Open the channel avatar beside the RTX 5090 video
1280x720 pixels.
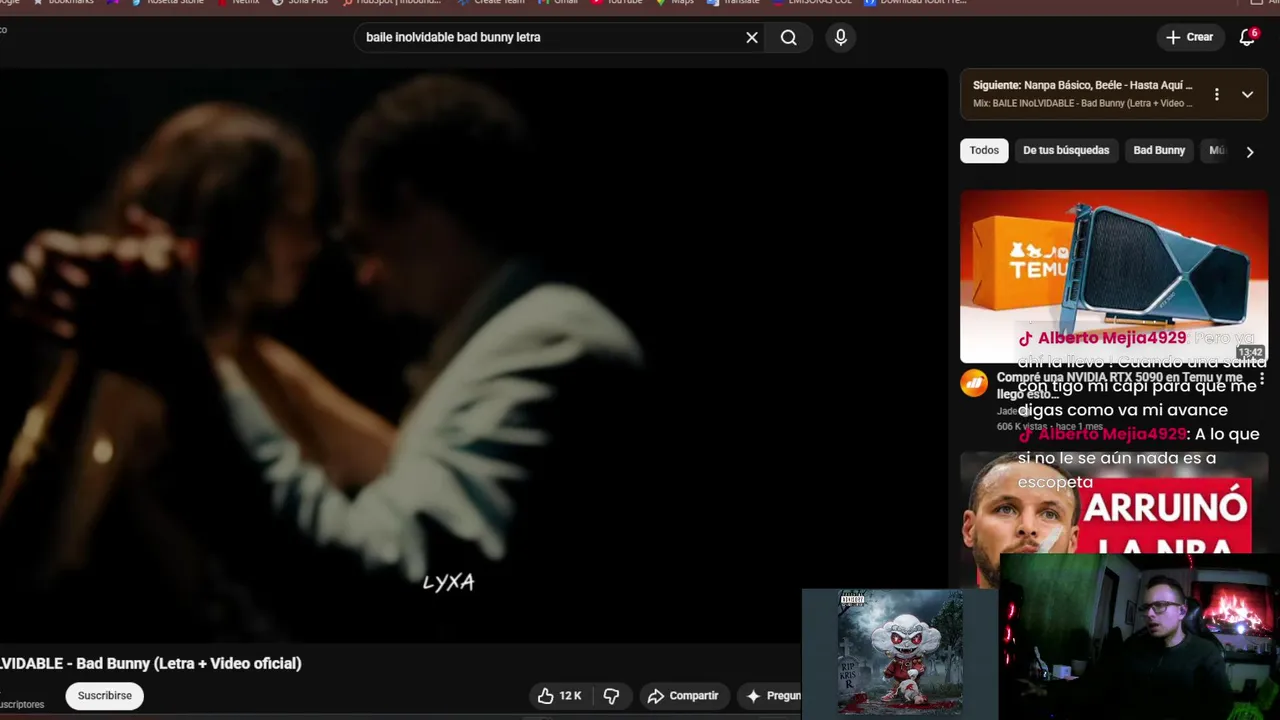point(974,384)
